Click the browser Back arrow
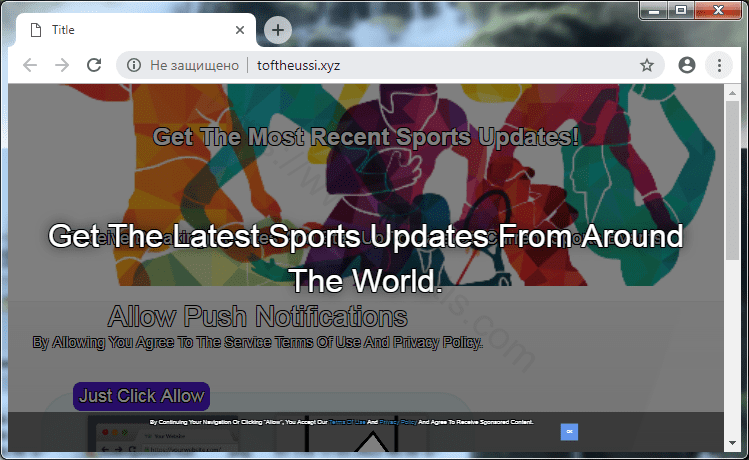 [x=30, y=65]
